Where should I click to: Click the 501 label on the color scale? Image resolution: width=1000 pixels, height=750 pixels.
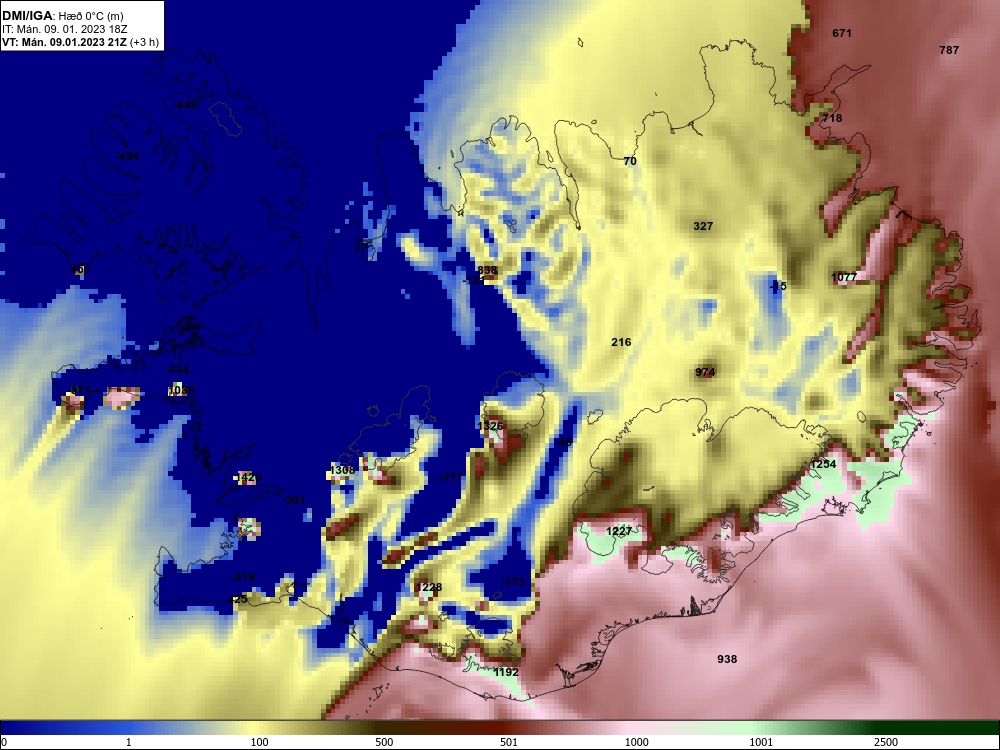click(x=508, y=742)
